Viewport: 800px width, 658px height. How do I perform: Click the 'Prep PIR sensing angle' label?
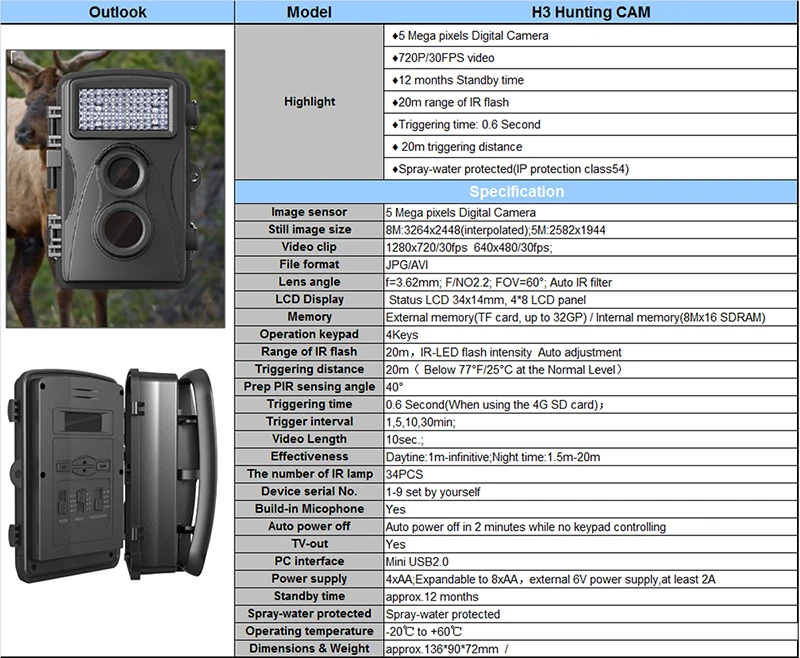(x=309, y=387)
